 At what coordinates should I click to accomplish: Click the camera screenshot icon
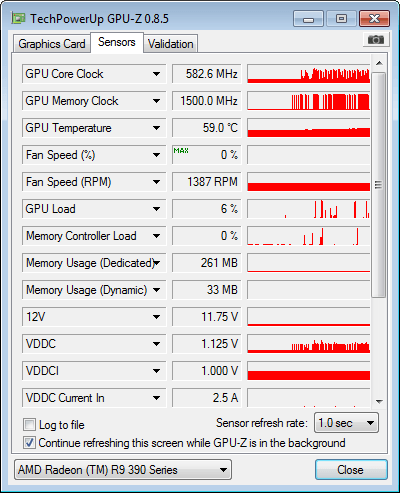click(x=375, y=40)
